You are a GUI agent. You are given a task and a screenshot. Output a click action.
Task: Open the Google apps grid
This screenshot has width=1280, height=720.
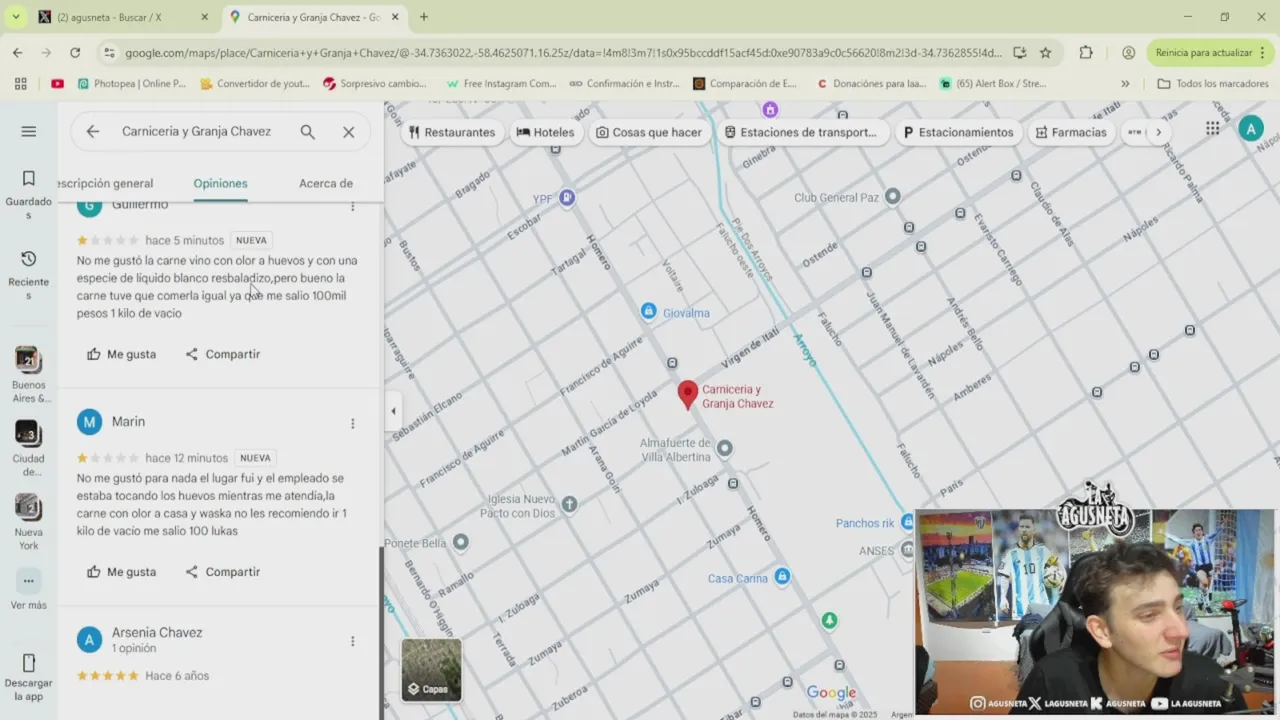click(x=1212, y=128)
